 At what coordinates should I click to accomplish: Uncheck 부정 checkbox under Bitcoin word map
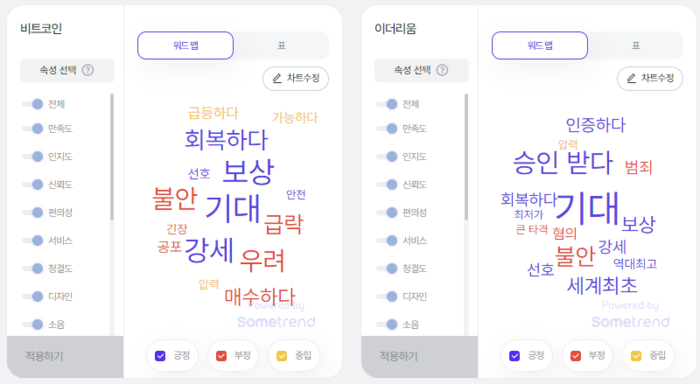221,356
